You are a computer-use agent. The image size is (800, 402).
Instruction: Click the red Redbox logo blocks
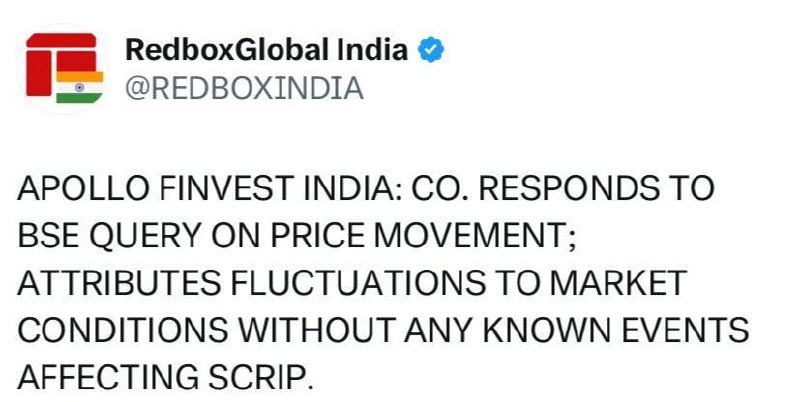[61, 62]
